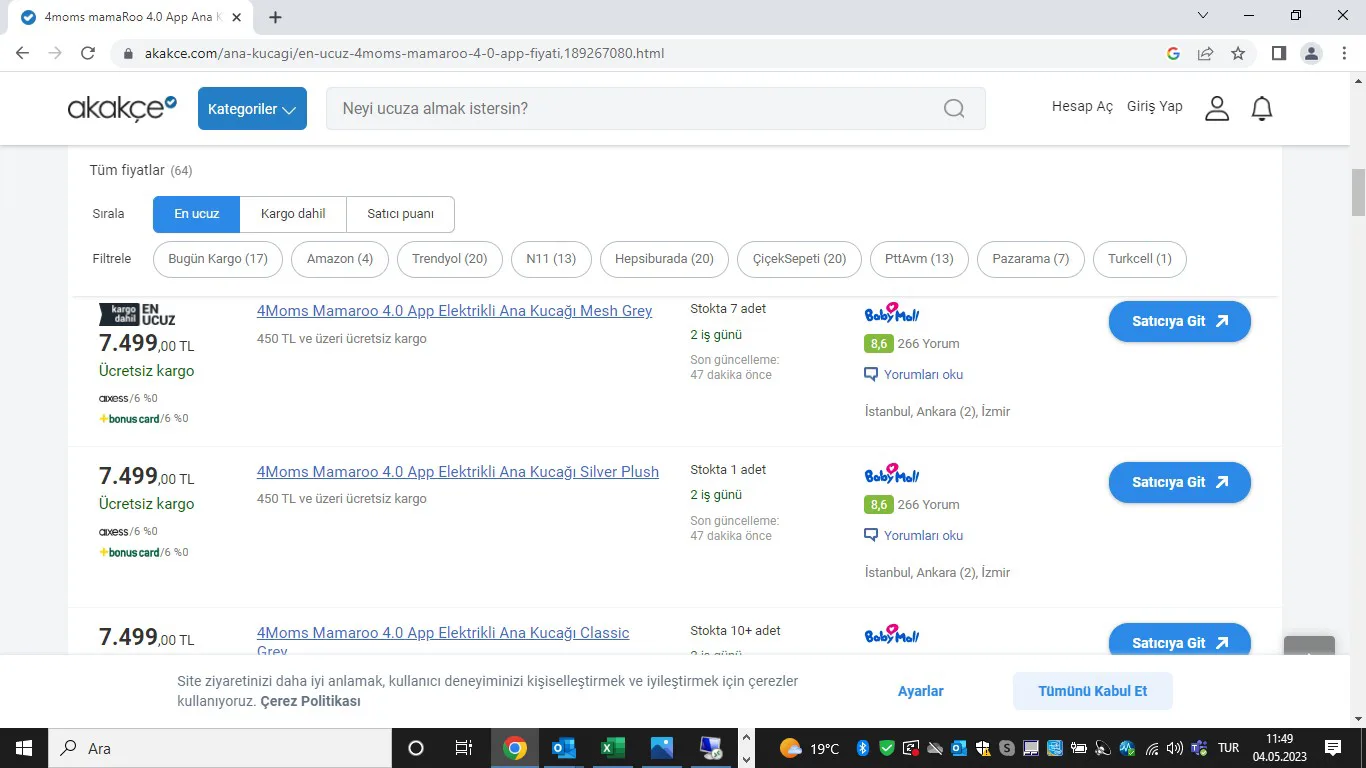Screen dimensions: 1366x768
Task: Click 'Yorumları oku' for Silver Plush
Action: coord(913,536)
